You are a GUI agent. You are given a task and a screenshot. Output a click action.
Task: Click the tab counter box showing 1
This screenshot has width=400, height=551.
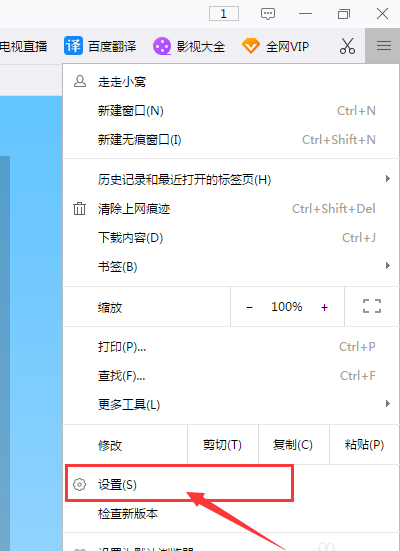[224, 14]
